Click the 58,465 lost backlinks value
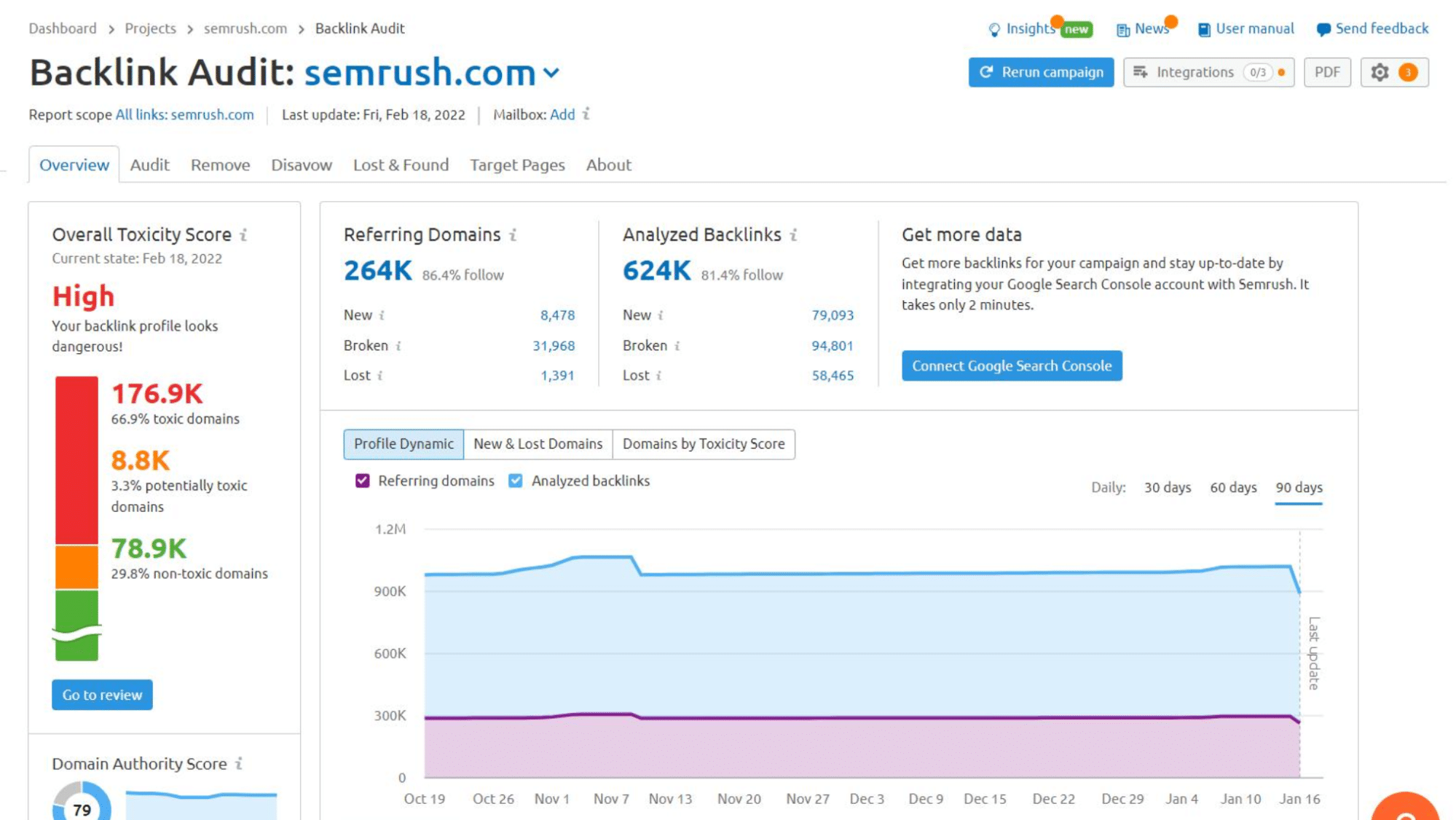Viewport: 1456px width, 820px height. click(x=833, y=375)
